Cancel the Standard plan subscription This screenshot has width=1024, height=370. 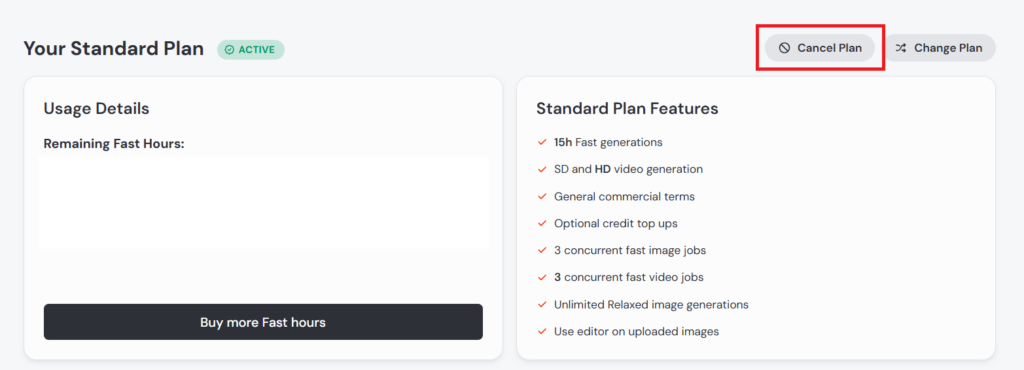[x=820, y=48]
